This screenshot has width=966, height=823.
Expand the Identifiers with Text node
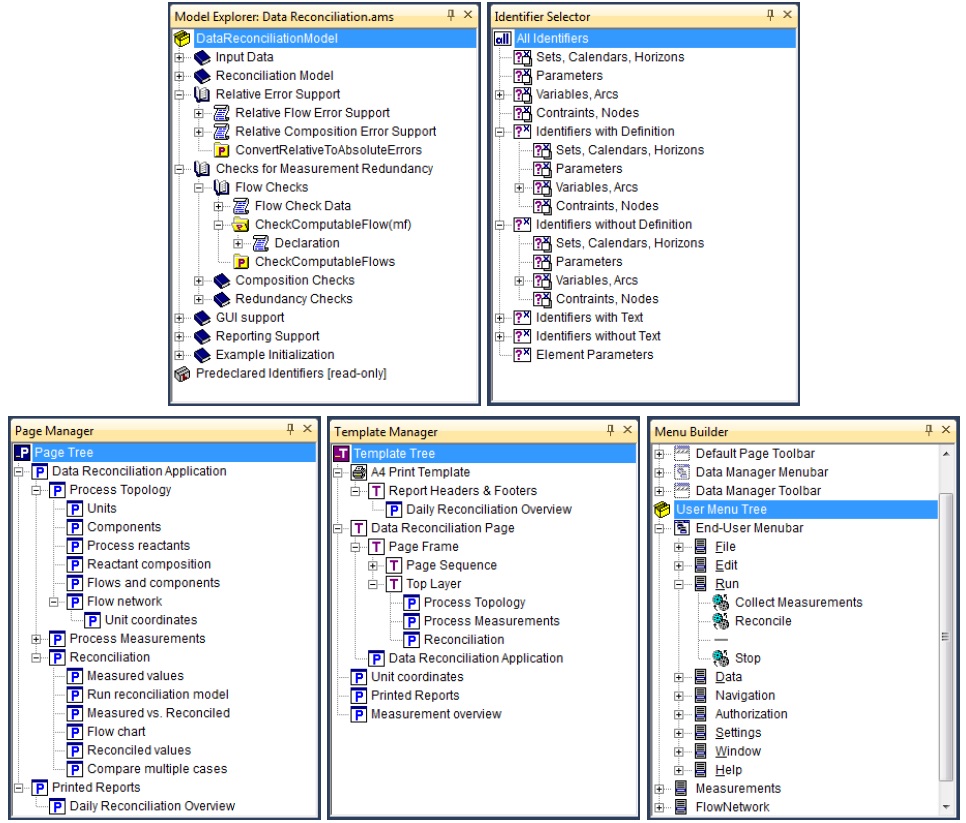pyautogui.click(x=500, y=318)
